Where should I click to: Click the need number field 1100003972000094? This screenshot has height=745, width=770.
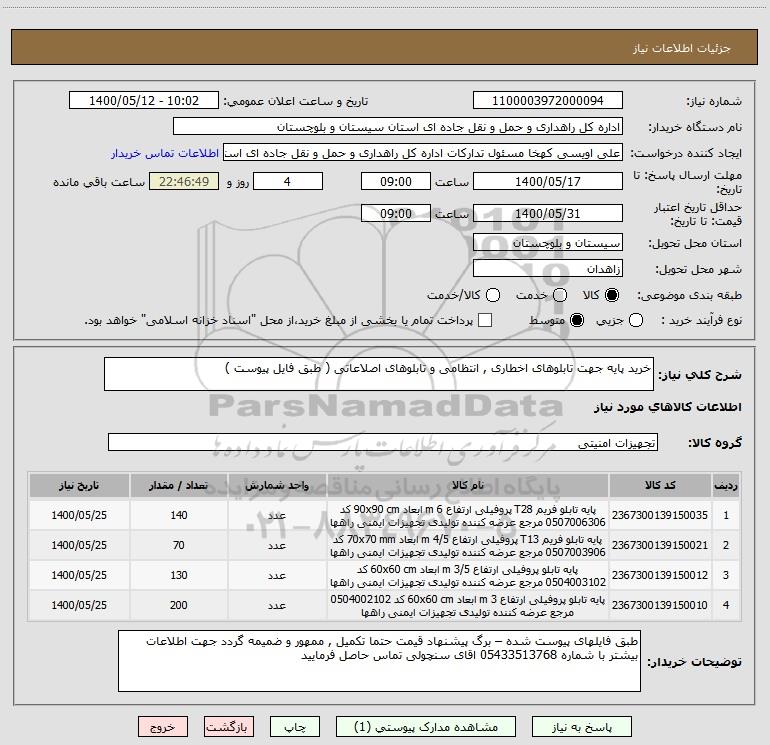click(548, 101)
